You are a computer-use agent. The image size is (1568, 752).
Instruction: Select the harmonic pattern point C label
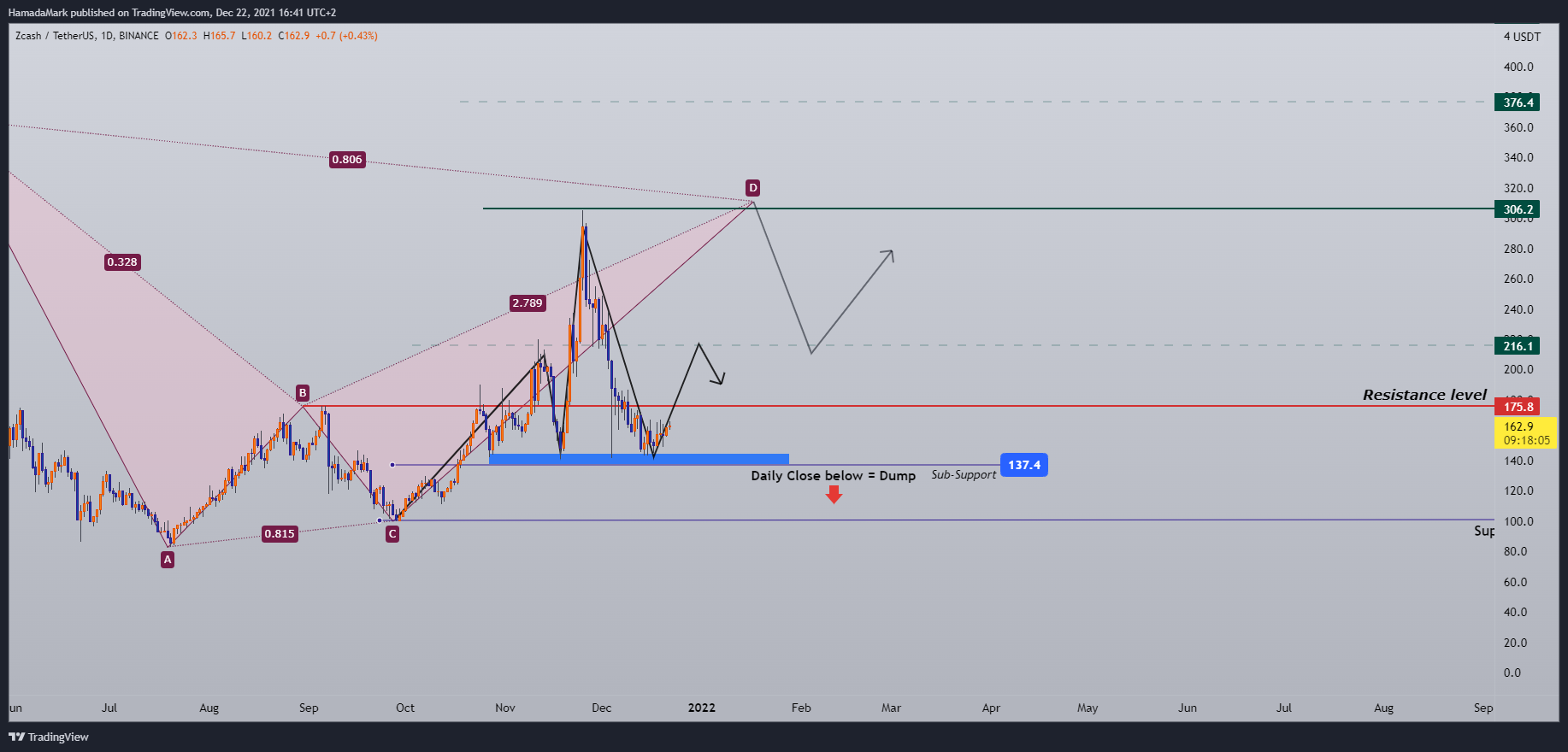click(x=392, y=534)
